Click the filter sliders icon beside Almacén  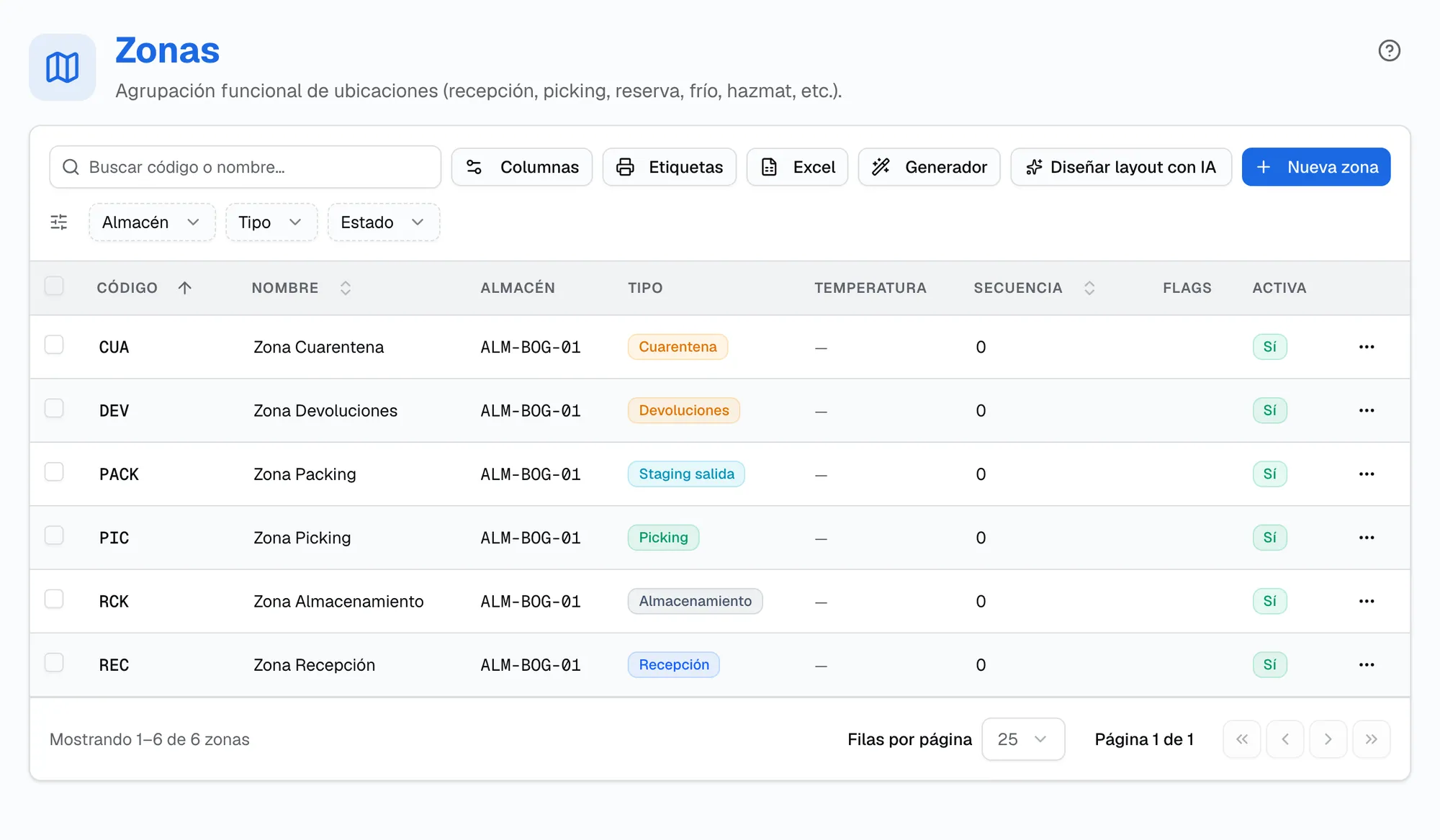pos(59,222)
